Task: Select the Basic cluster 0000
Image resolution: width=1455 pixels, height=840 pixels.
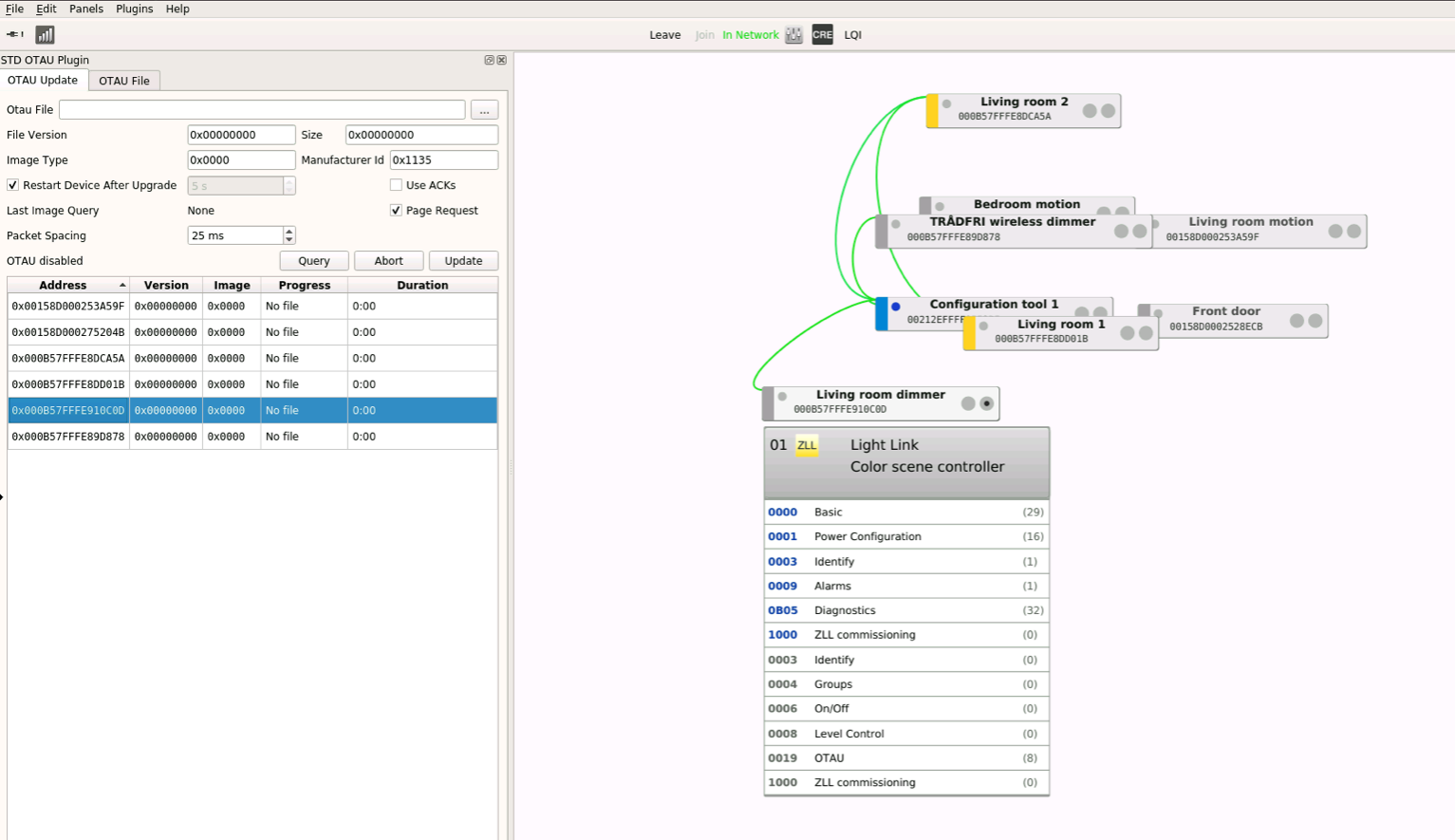Action: point(906,513)
